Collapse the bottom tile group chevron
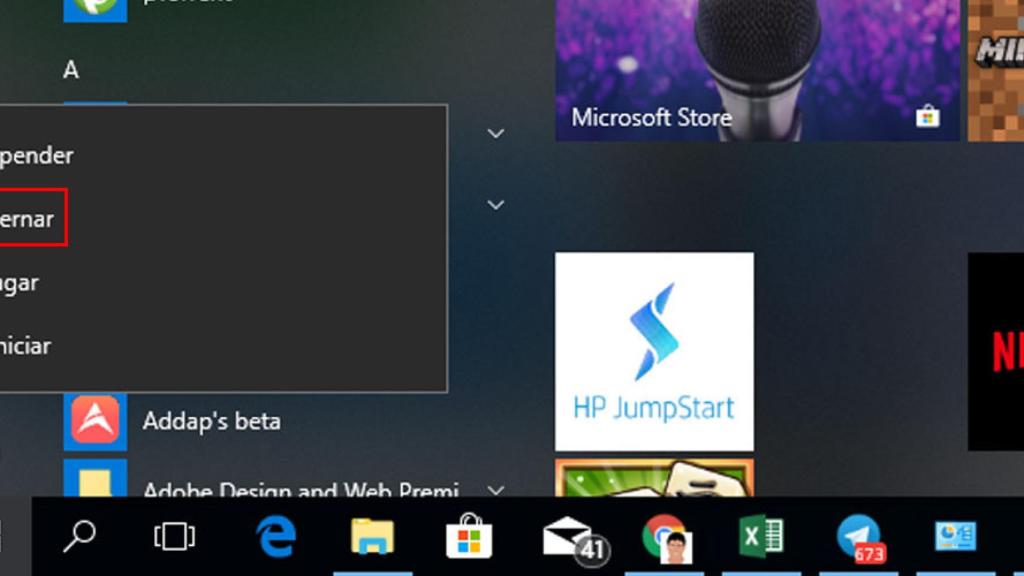 coord(495,490)
